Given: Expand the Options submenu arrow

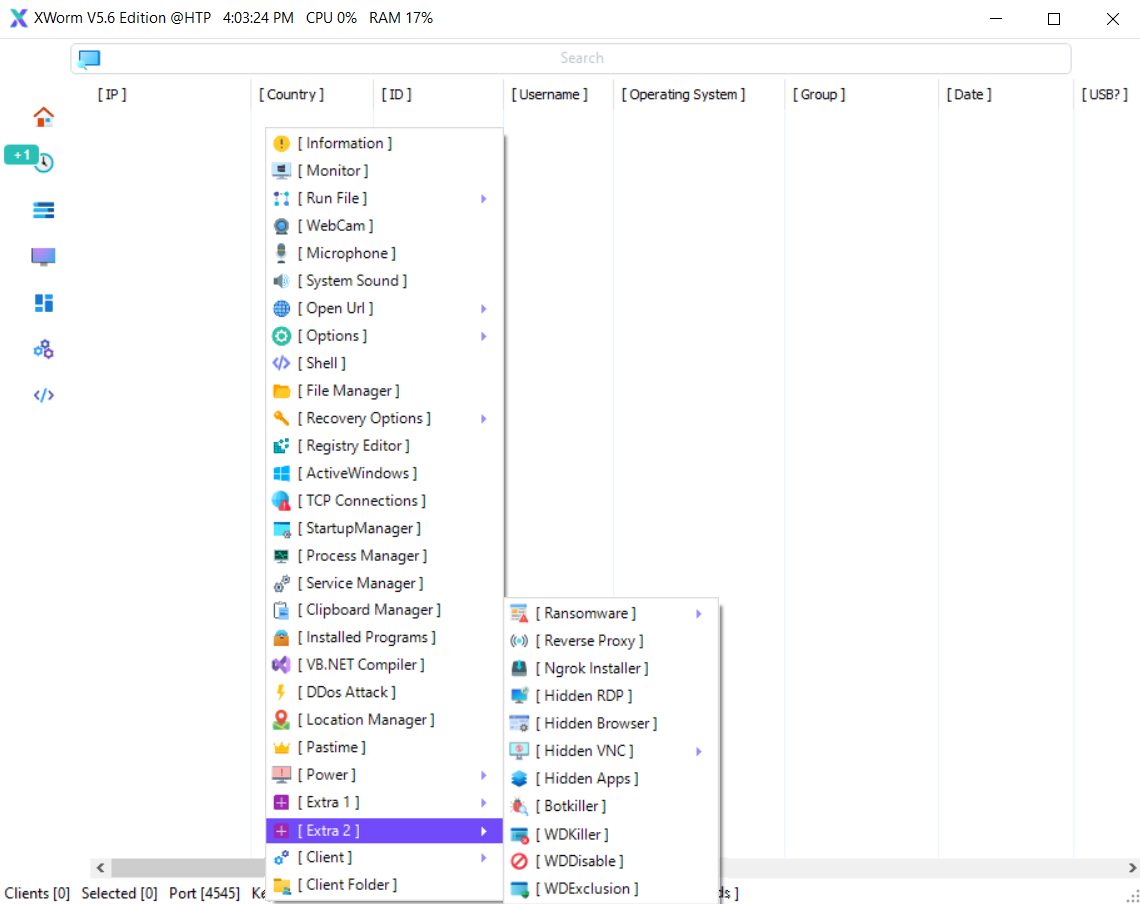Looking at the screenshot, I should pos(483,337).
